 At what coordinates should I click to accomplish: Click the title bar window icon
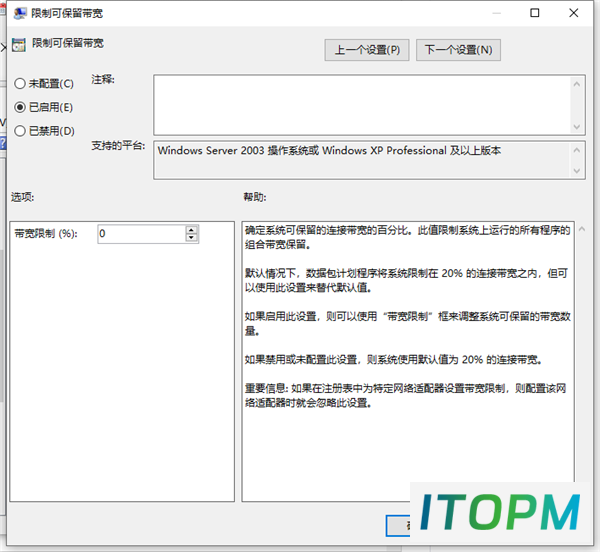(20, 13)
